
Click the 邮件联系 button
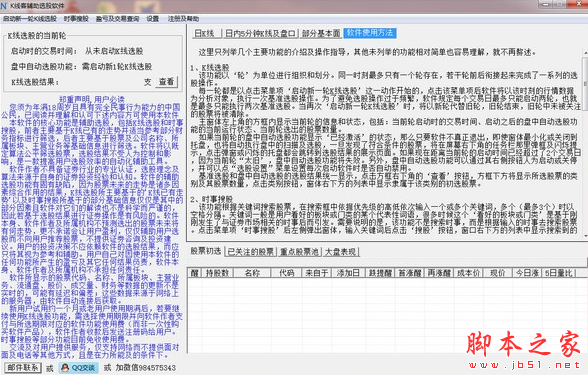23,368
